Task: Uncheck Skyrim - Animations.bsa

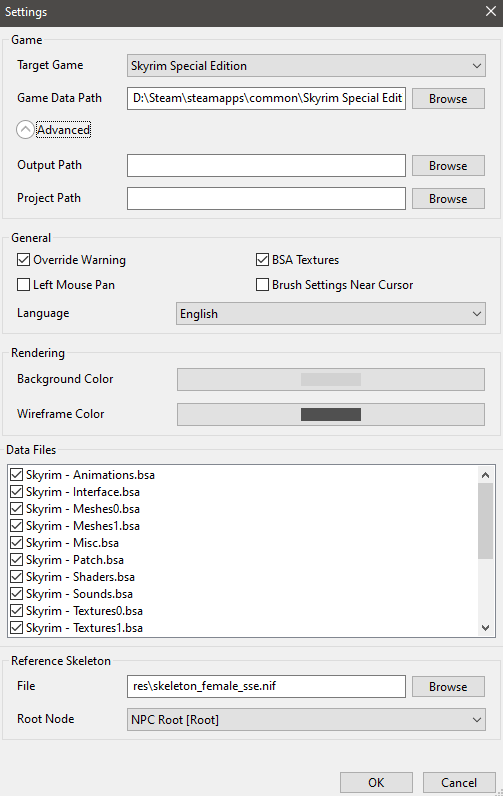Action: point(17,475)
